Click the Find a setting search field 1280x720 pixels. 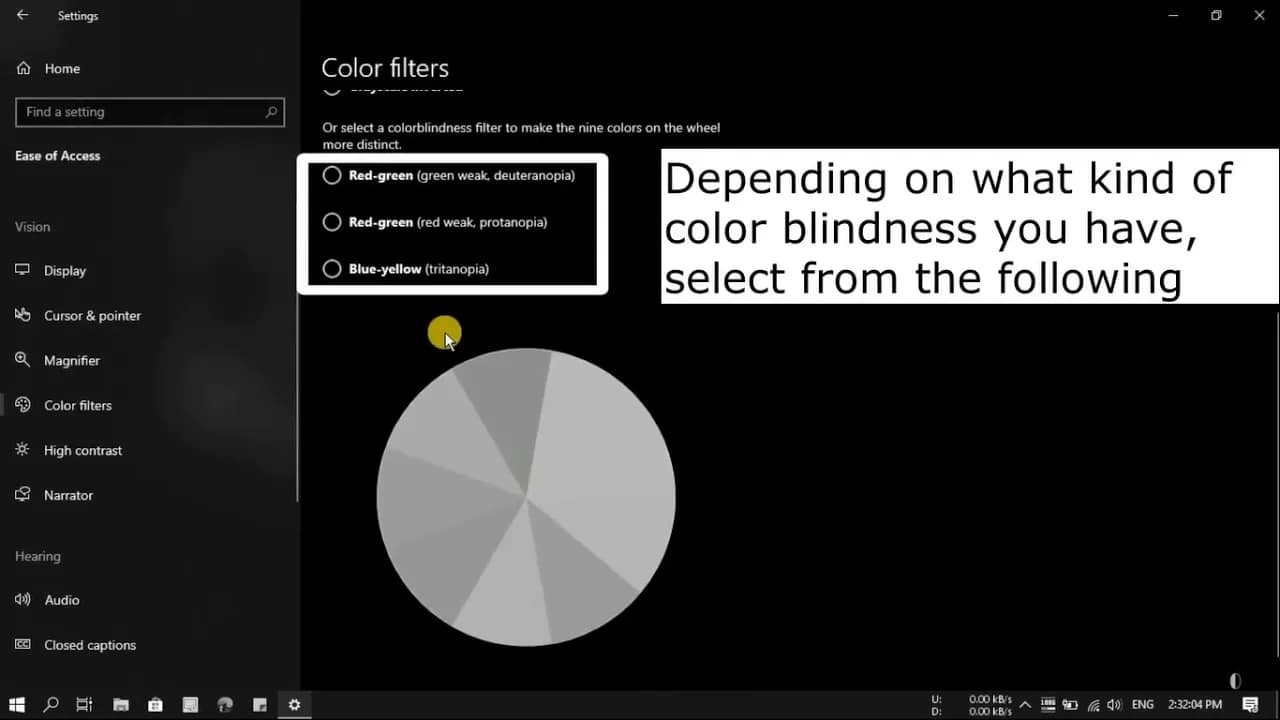click(140, 112)
